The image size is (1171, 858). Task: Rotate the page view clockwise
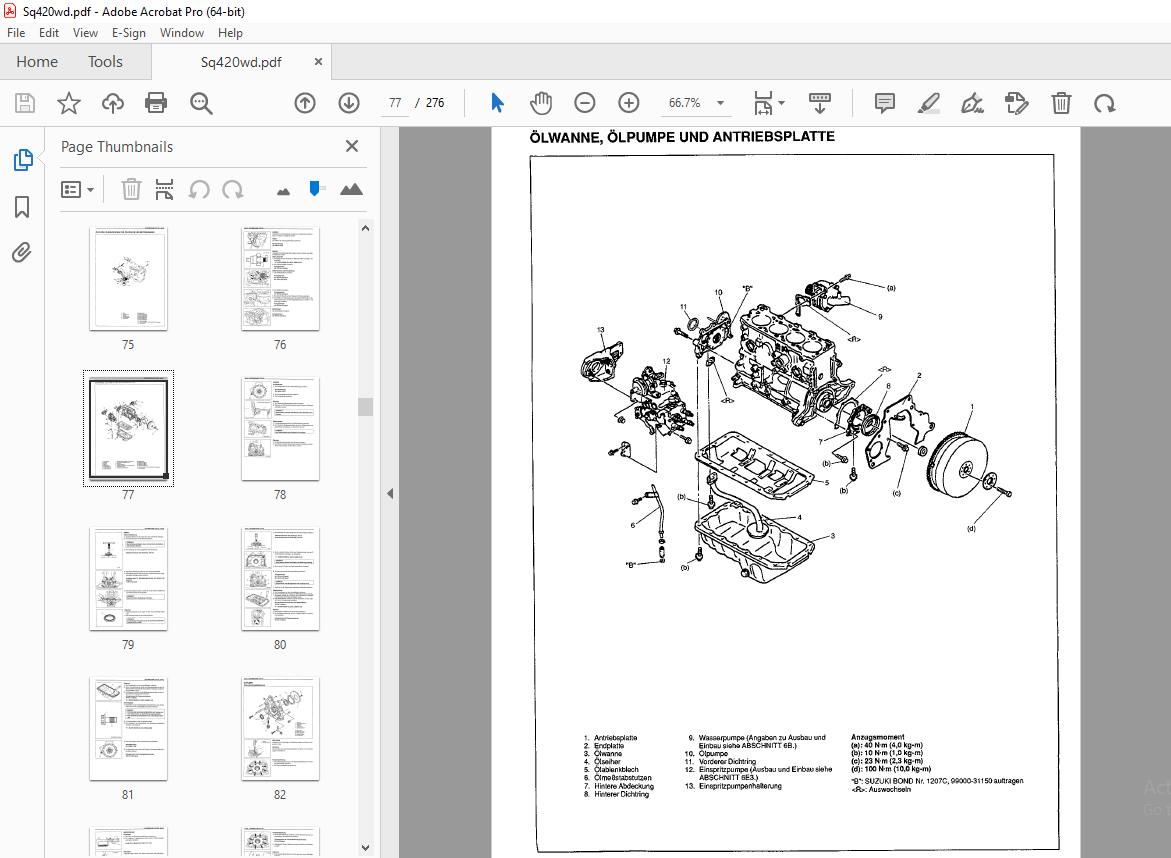tap(1105, 103)
